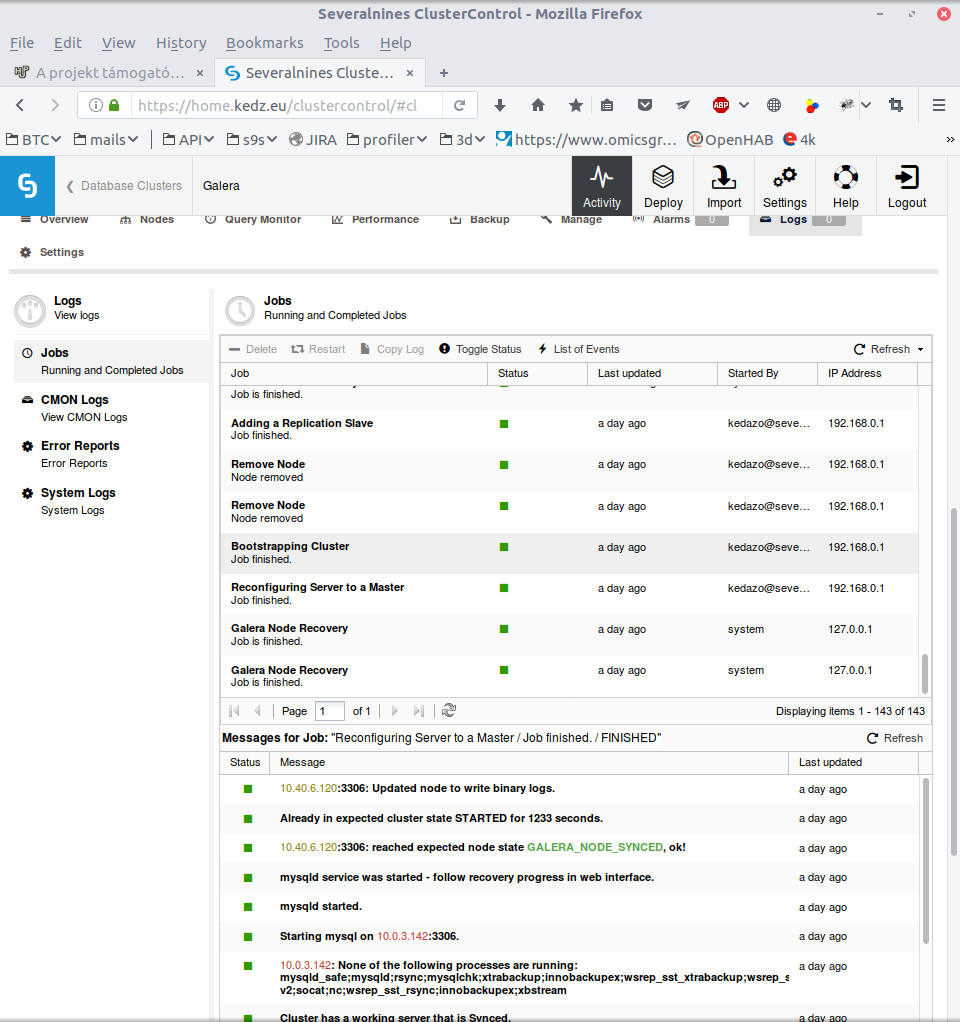The width and height of the screenshot is (960, 1022).
Task: Show more bookmarks with overflow chevron
Action: pyautogui.click(x=950, y=139)
